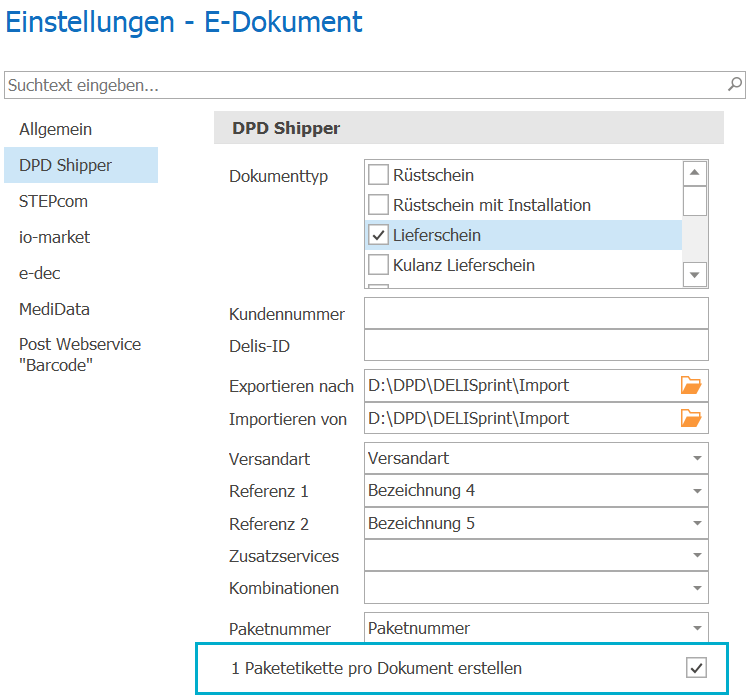Click the Delis-ID input field
Viewport: 748px width, 695px height.
[x=536, y=345]
